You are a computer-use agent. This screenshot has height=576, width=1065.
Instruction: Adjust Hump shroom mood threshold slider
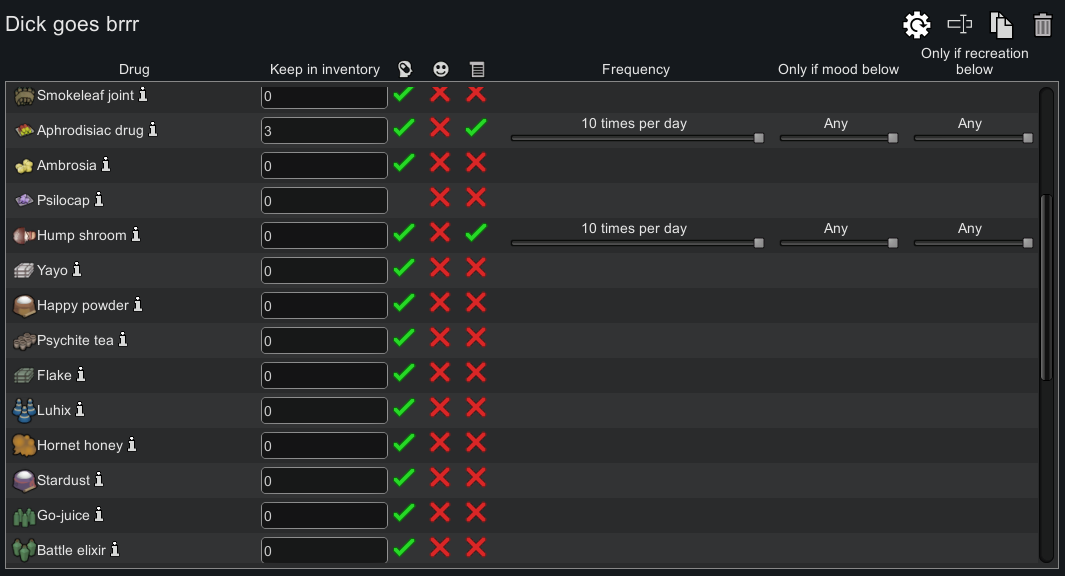839,243
